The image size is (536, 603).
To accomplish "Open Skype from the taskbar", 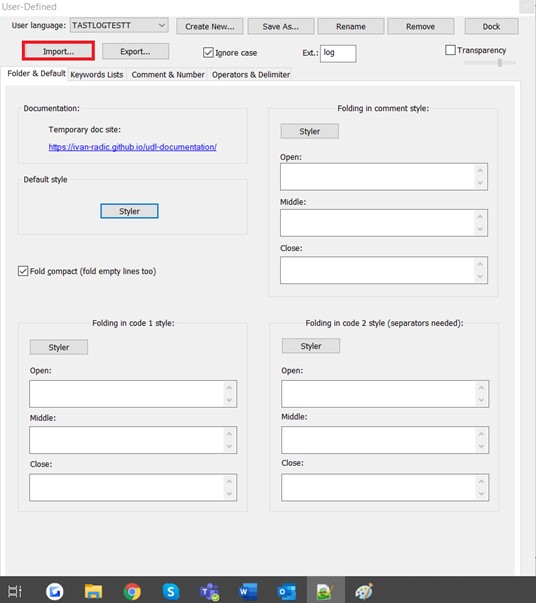I will [170, 591].
